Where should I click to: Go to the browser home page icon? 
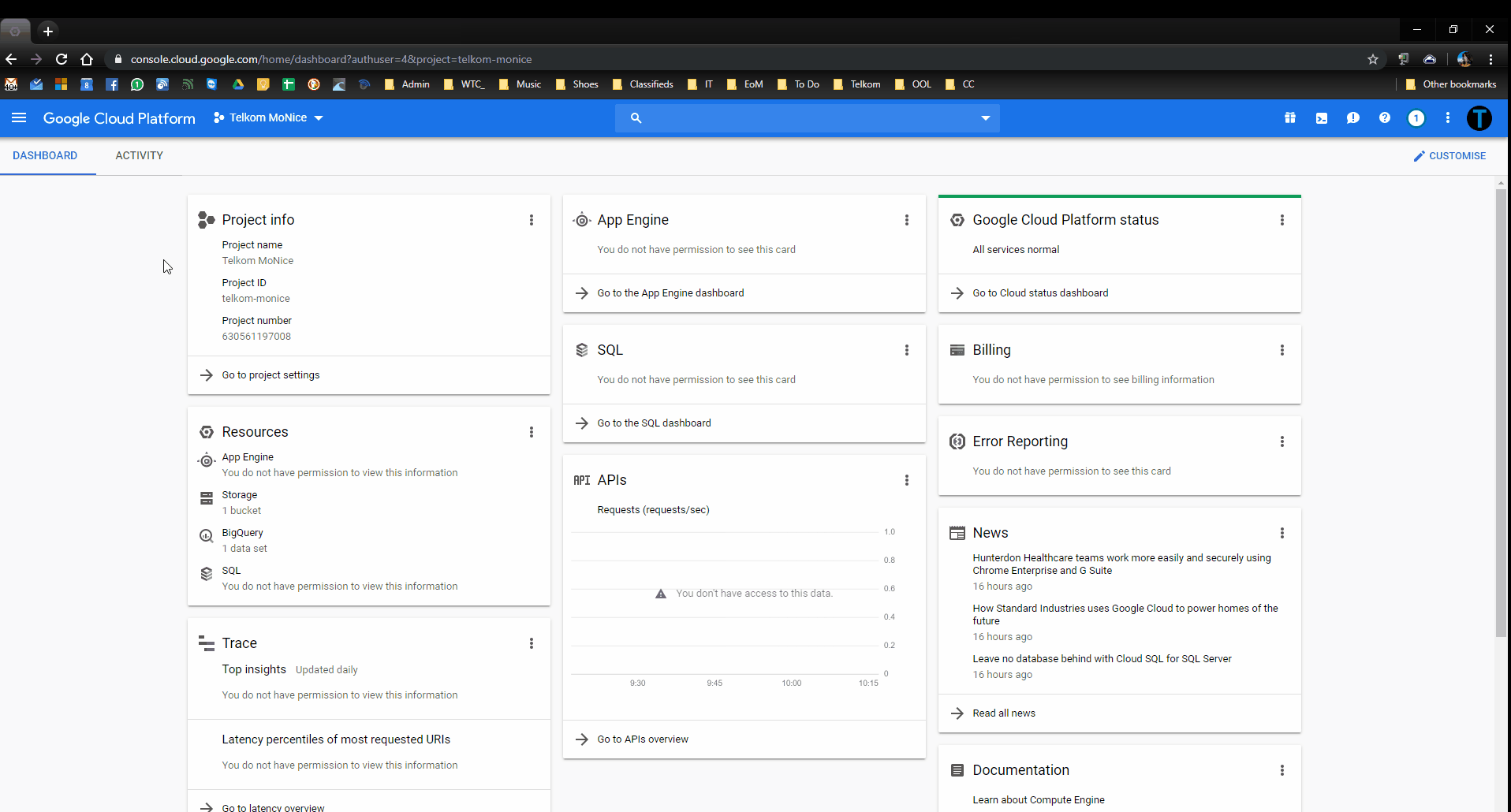pos(87,59)
